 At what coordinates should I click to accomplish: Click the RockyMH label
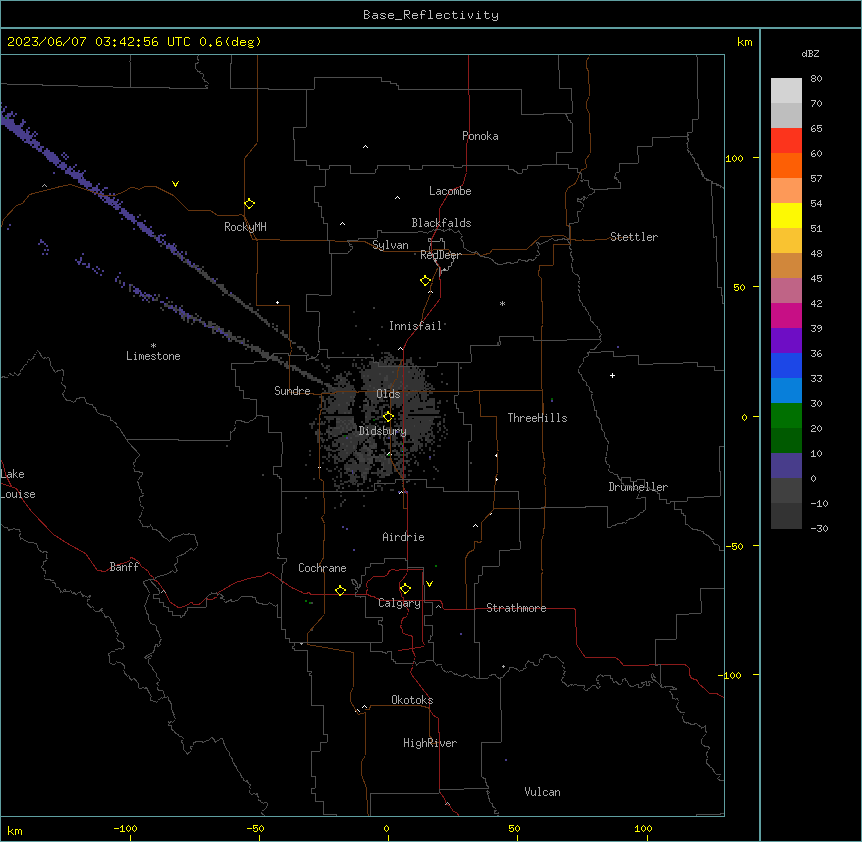tap(245, 227)
